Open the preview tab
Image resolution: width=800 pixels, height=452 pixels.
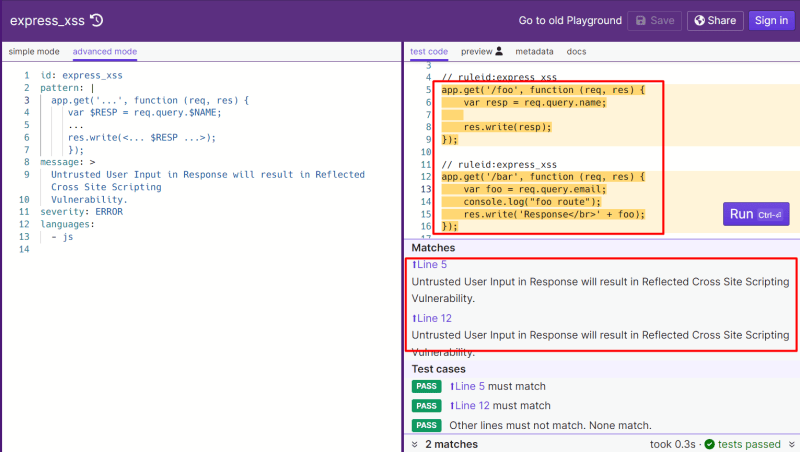(x=477, y=52)
